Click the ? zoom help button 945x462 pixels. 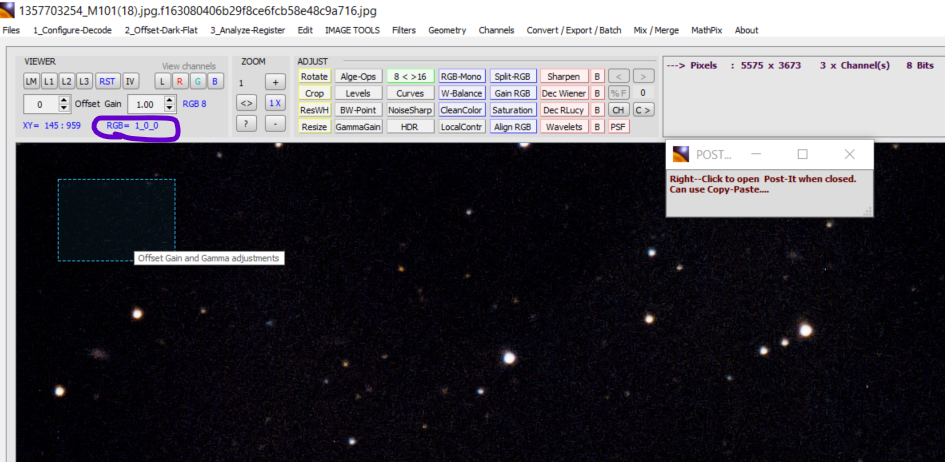(246, 123)
